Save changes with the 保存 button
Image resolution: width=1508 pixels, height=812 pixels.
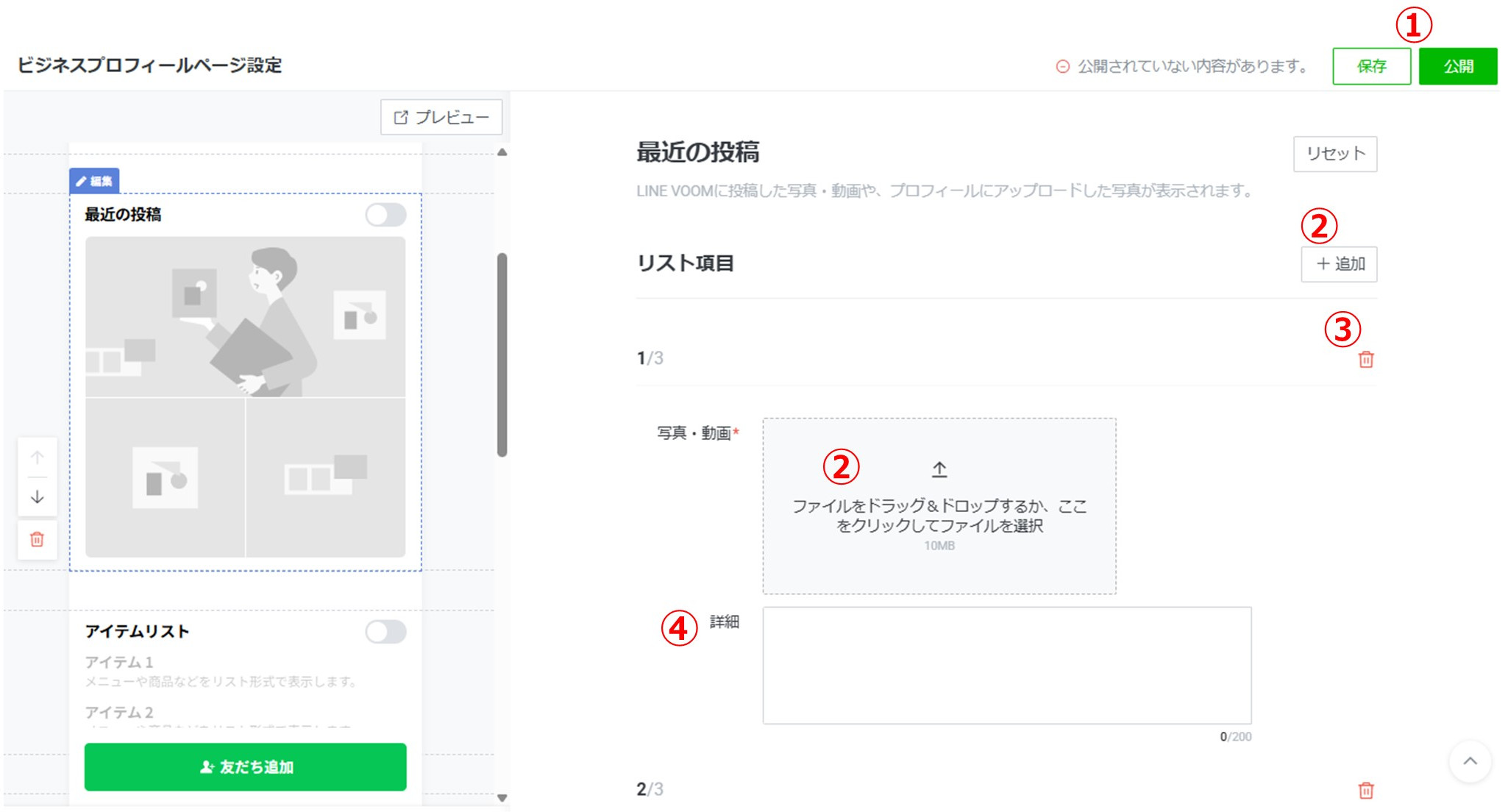1373,66
